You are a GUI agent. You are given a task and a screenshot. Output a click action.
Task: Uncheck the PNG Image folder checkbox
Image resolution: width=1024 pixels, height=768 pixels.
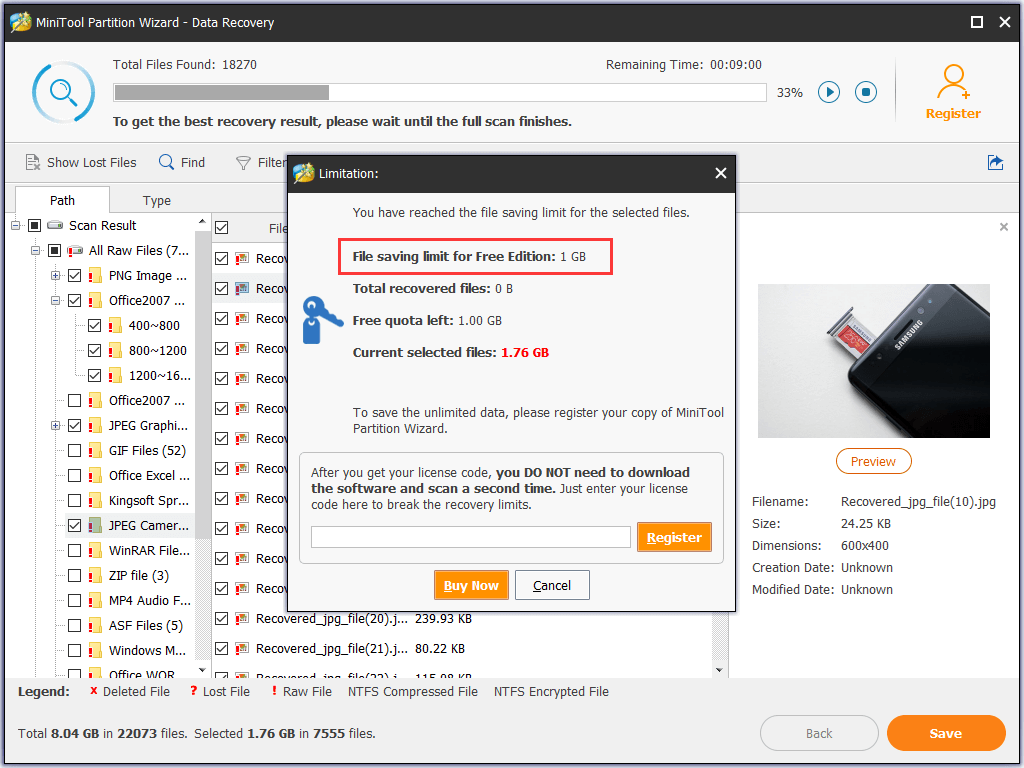(x=75, y=275)
